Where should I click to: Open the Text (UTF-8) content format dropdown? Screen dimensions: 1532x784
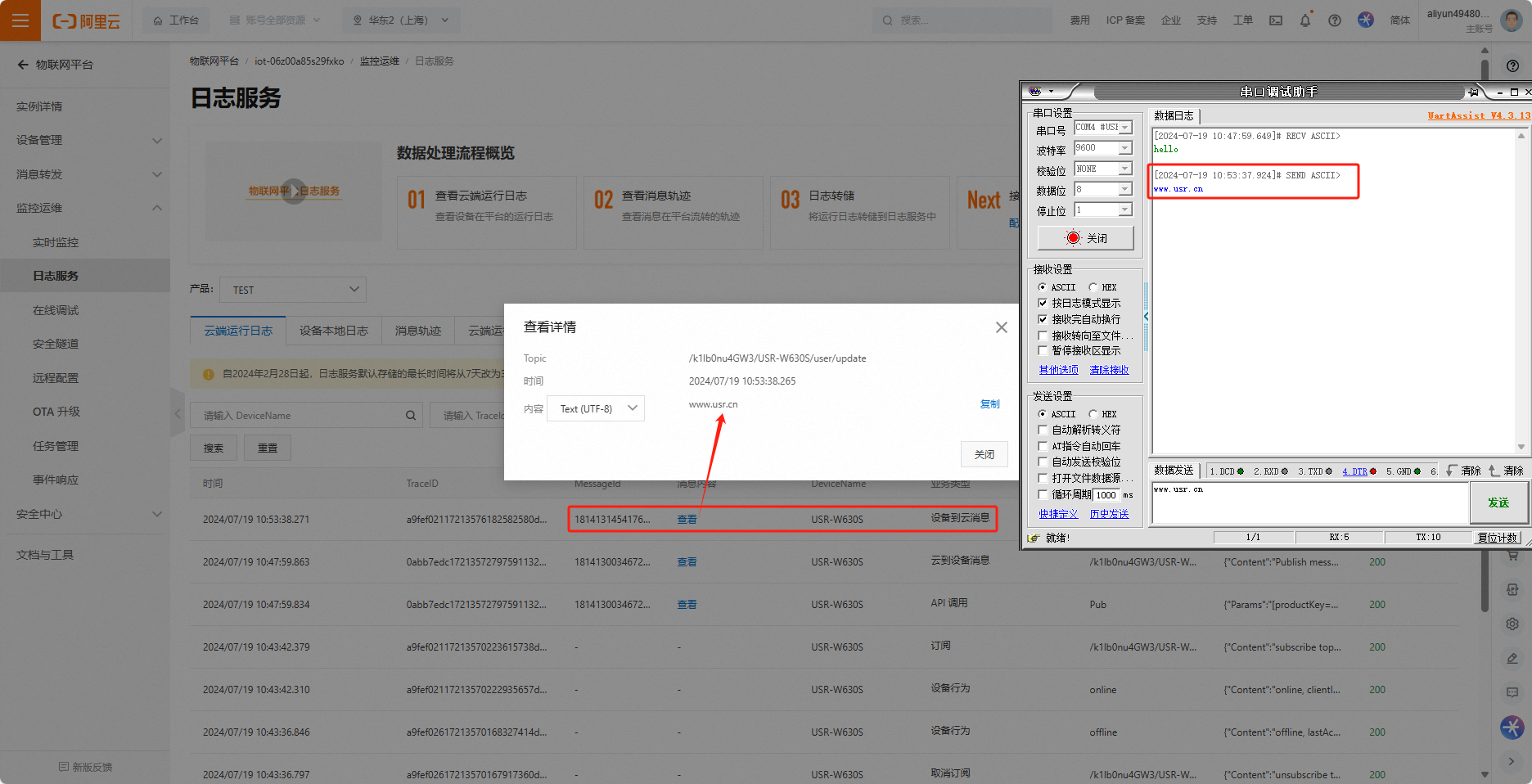[596, 408]
